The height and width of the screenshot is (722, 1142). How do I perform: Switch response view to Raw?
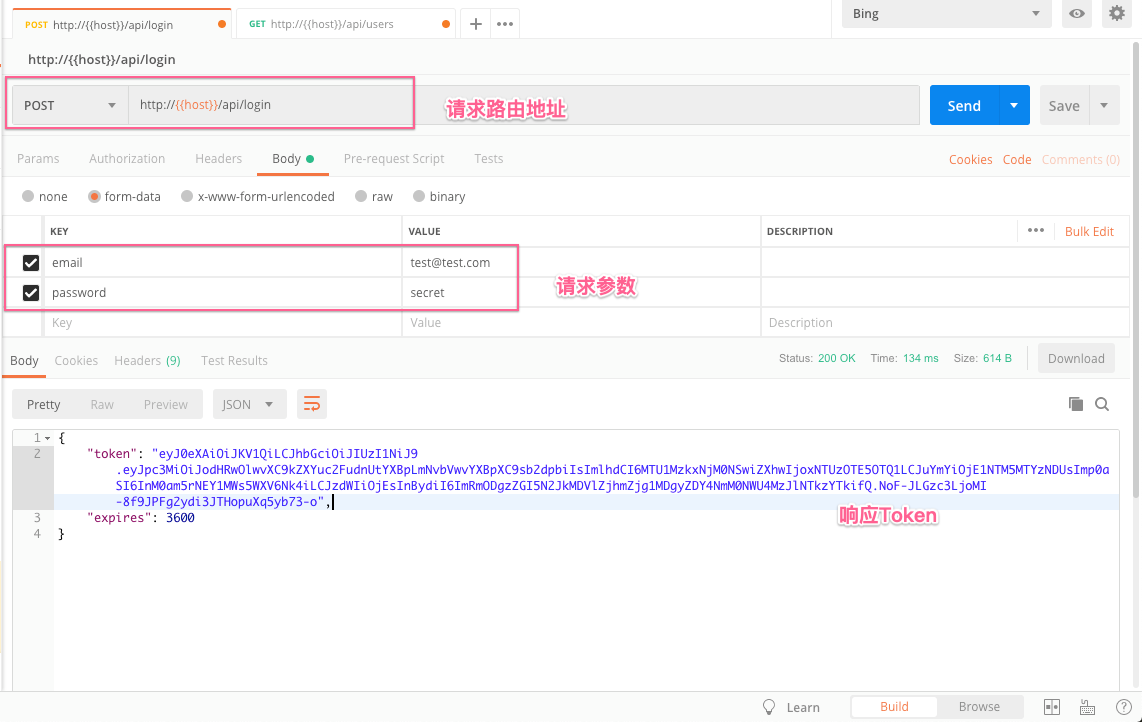click(102, 404)
